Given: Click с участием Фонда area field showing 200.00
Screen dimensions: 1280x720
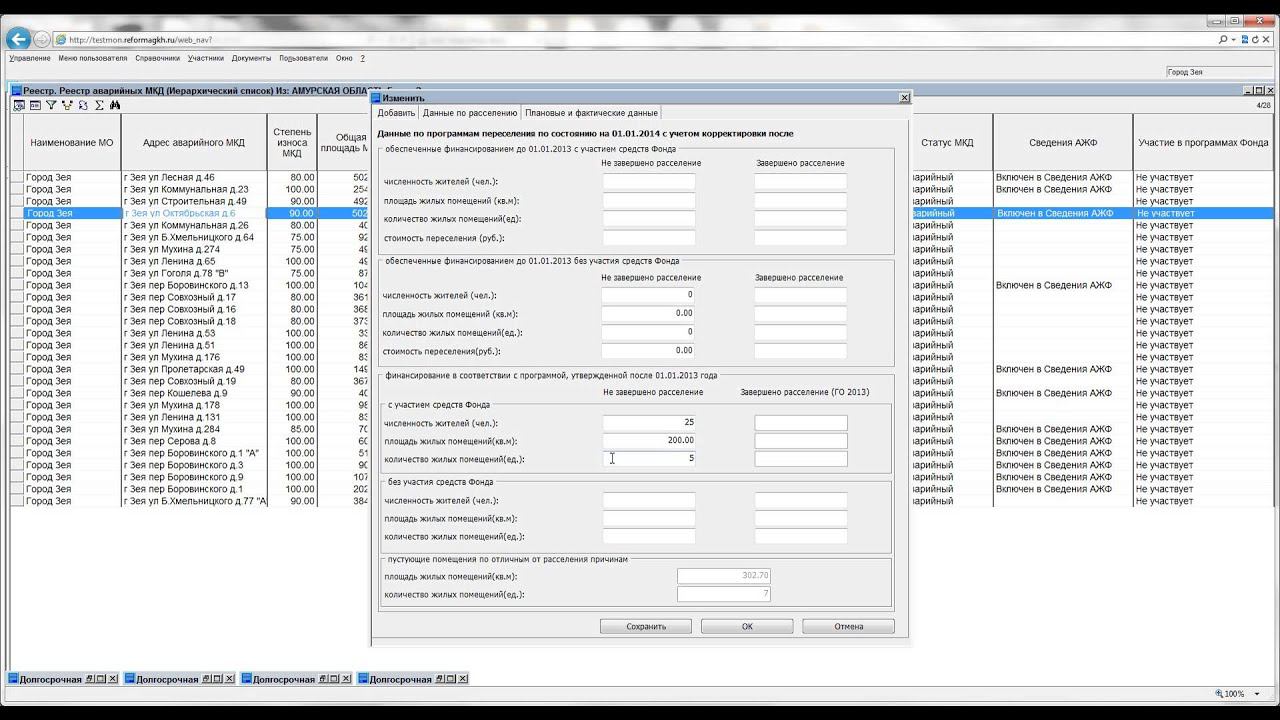Looking at the screenshot, I should 648,441.
